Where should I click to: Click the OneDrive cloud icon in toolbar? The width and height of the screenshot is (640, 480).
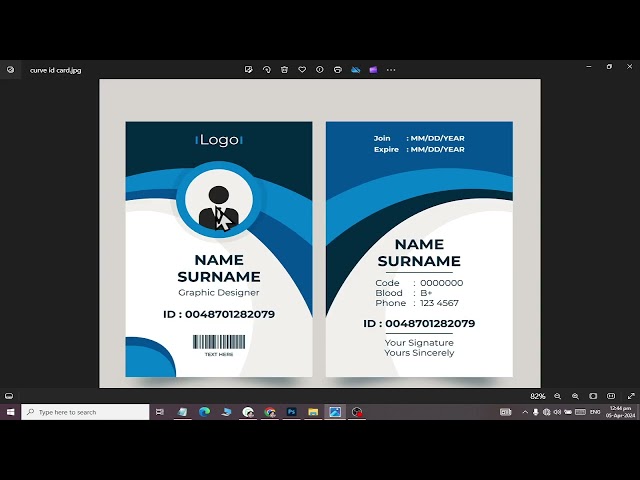pos(356,70)
